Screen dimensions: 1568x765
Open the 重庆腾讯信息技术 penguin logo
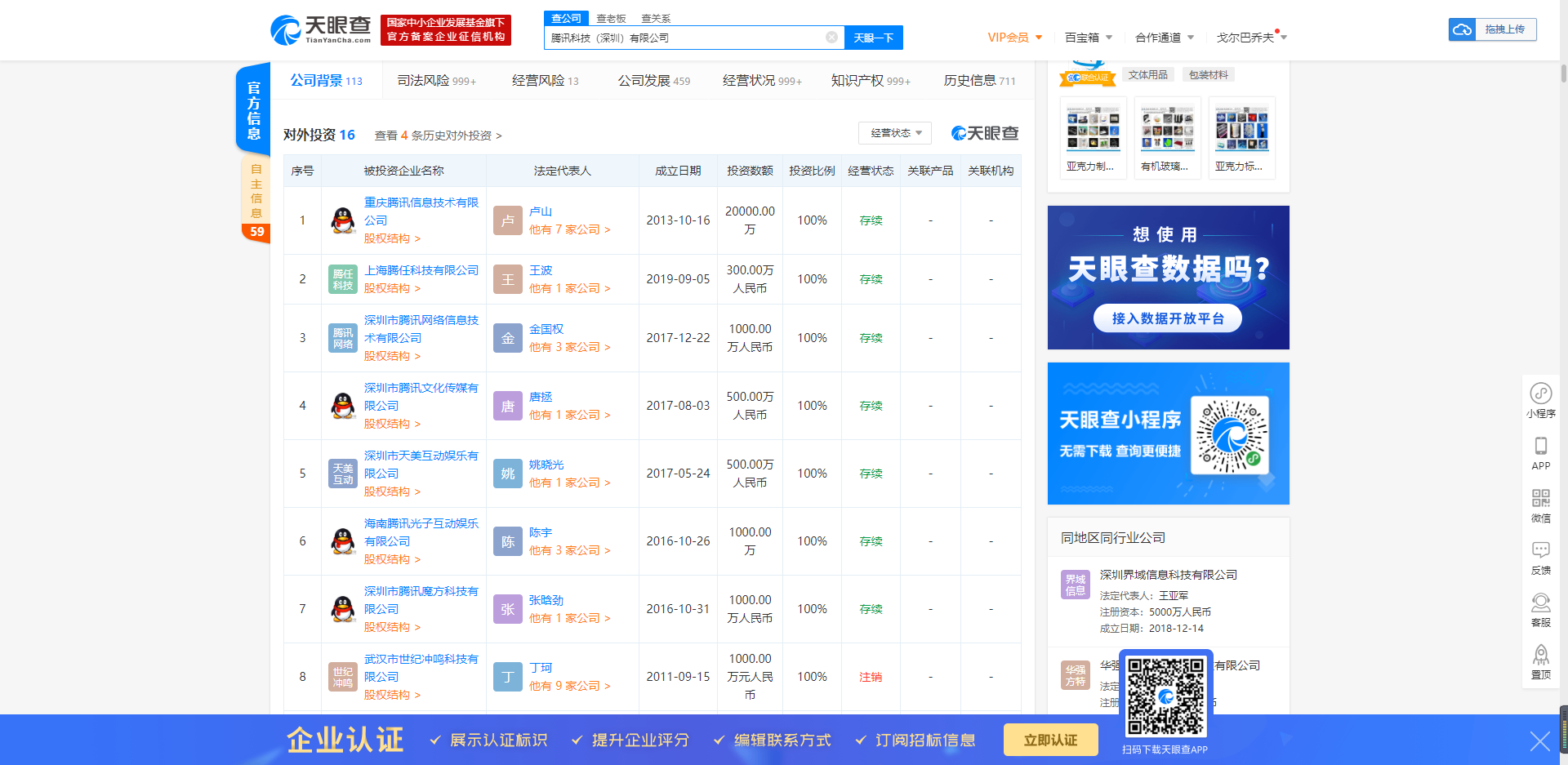[x=343, y=220]
